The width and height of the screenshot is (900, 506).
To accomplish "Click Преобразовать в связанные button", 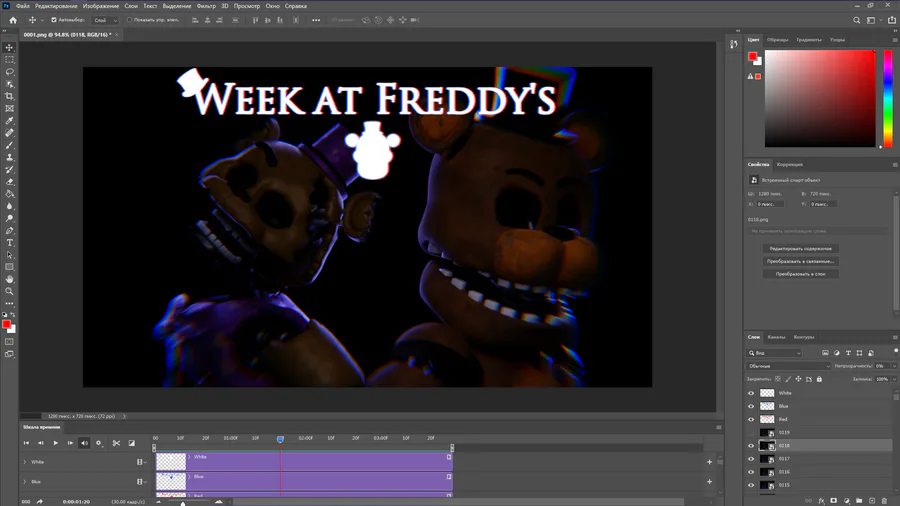I will [800, 261].
